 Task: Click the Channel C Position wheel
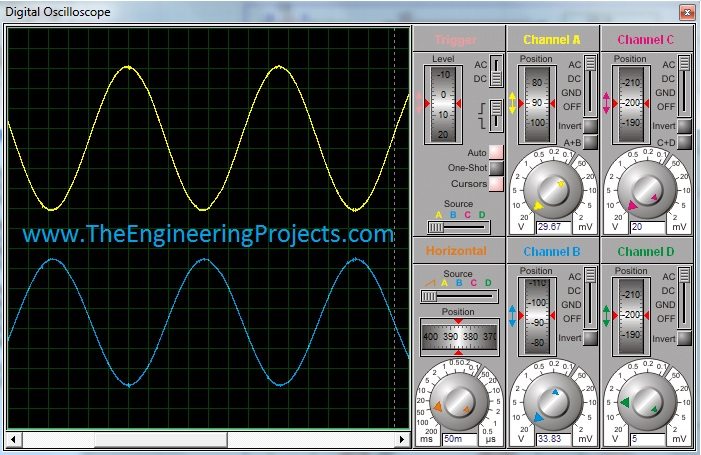(631, 105)
